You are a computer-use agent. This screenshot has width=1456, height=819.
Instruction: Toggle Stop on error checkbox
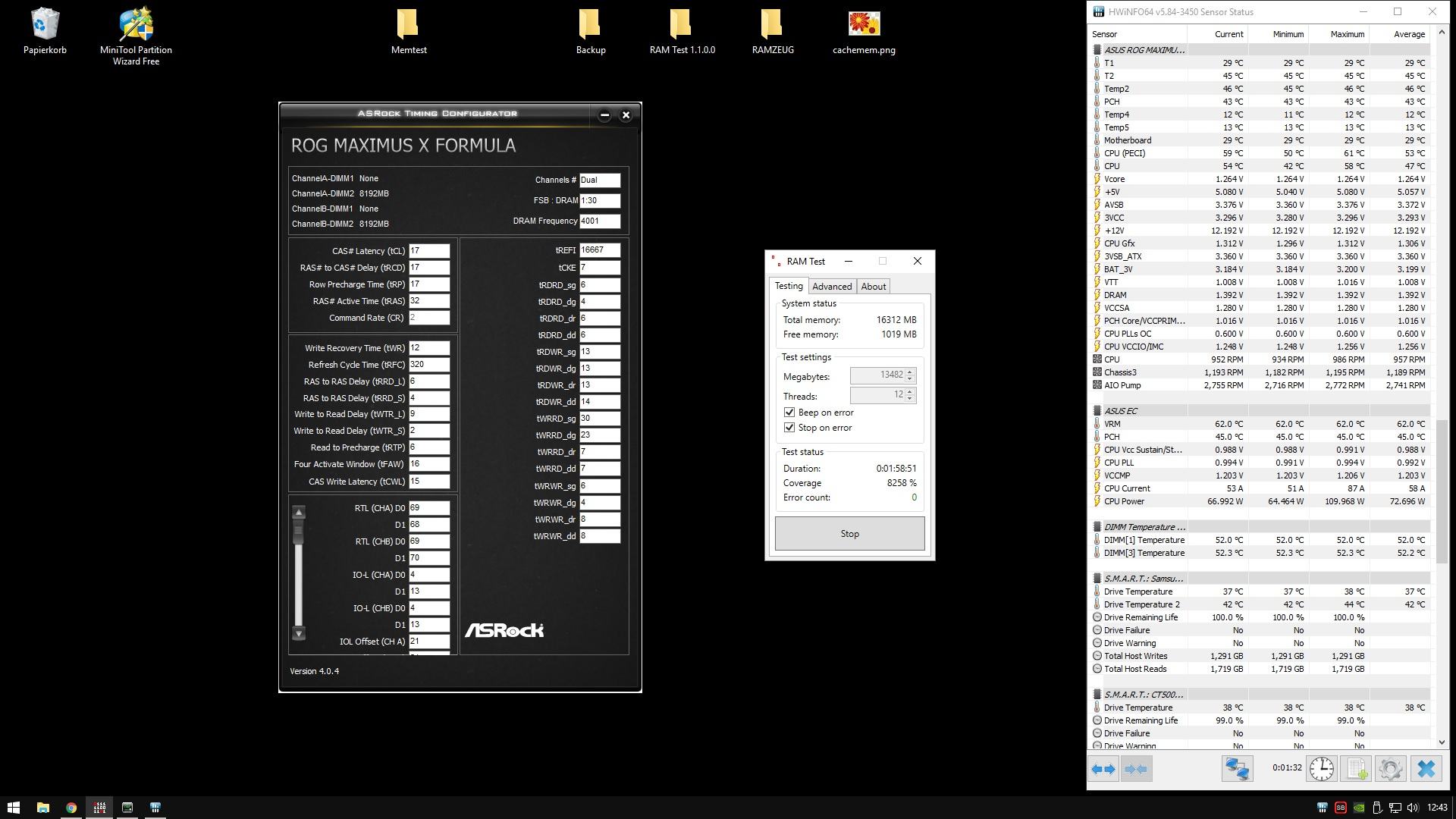789,428
